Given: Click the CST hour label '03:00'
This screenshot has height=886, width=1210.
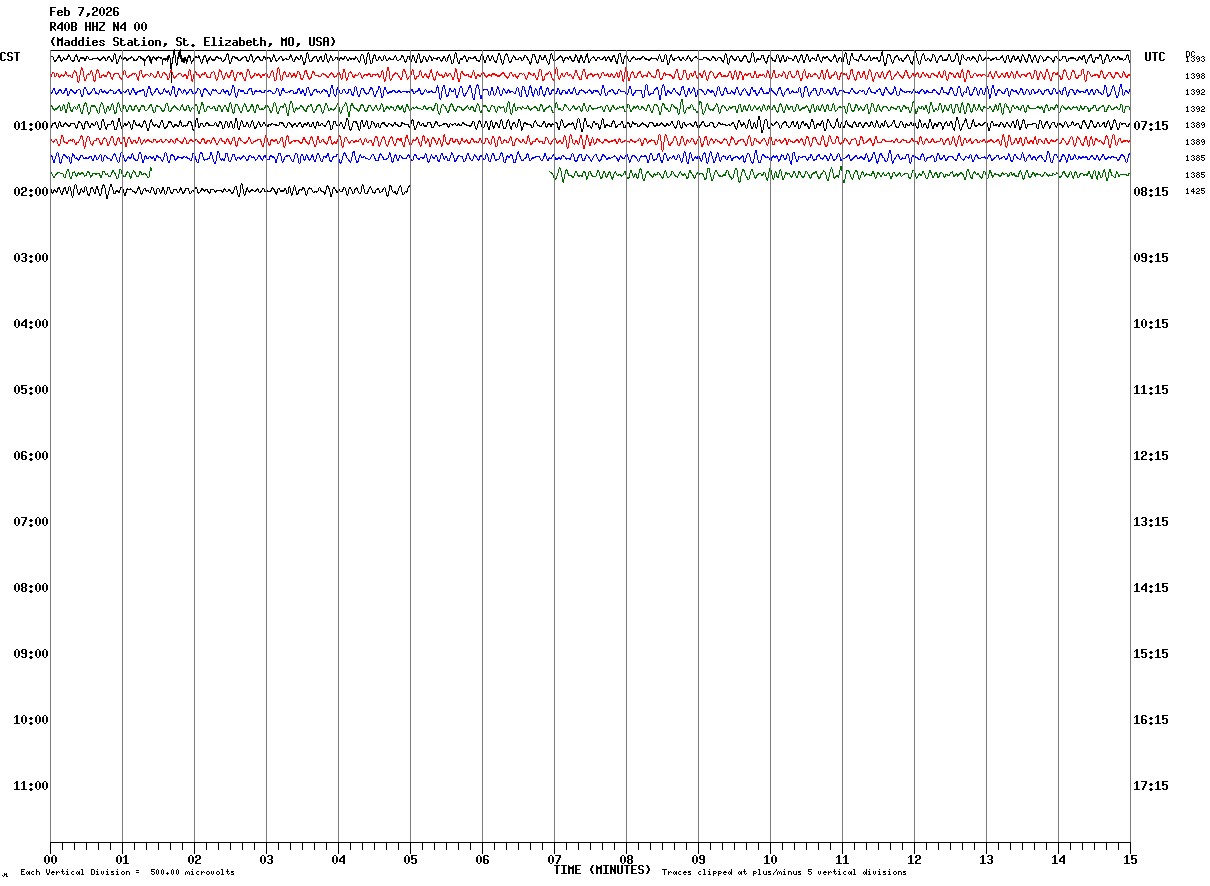Looking at the screenshot, I should point(31,258).
